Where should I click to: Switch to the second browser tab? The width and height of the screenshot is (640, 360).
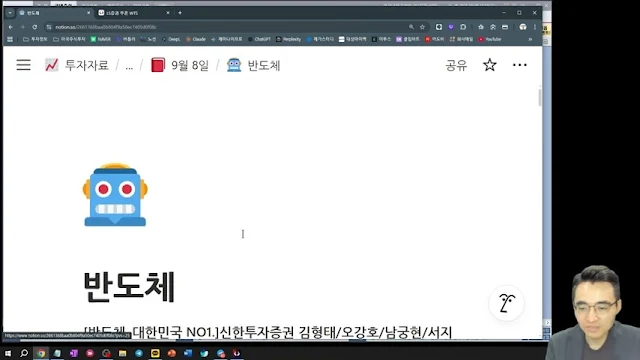[133, 13]
